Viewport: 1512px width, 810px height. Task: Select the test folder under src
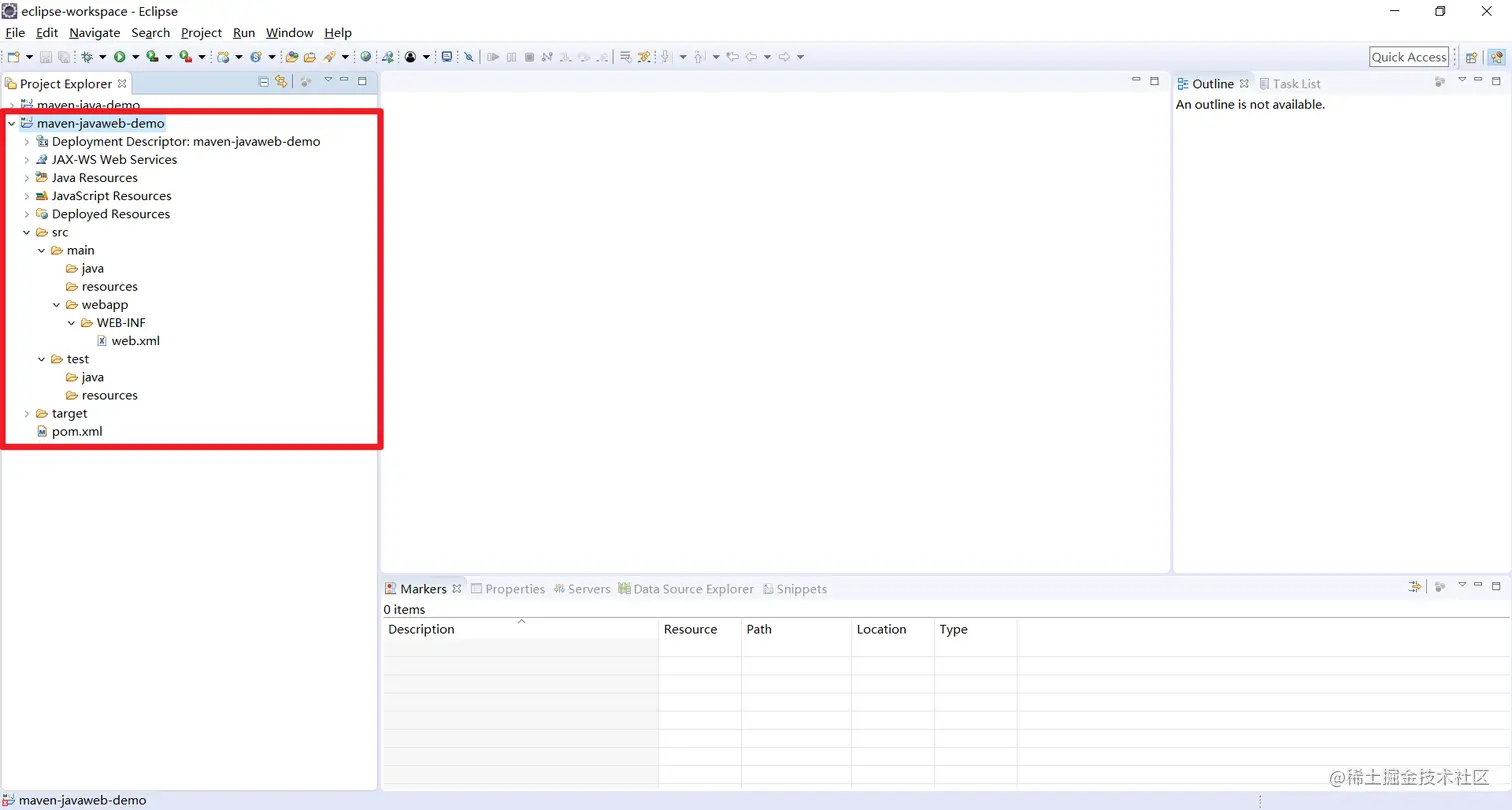pos(77,359)
